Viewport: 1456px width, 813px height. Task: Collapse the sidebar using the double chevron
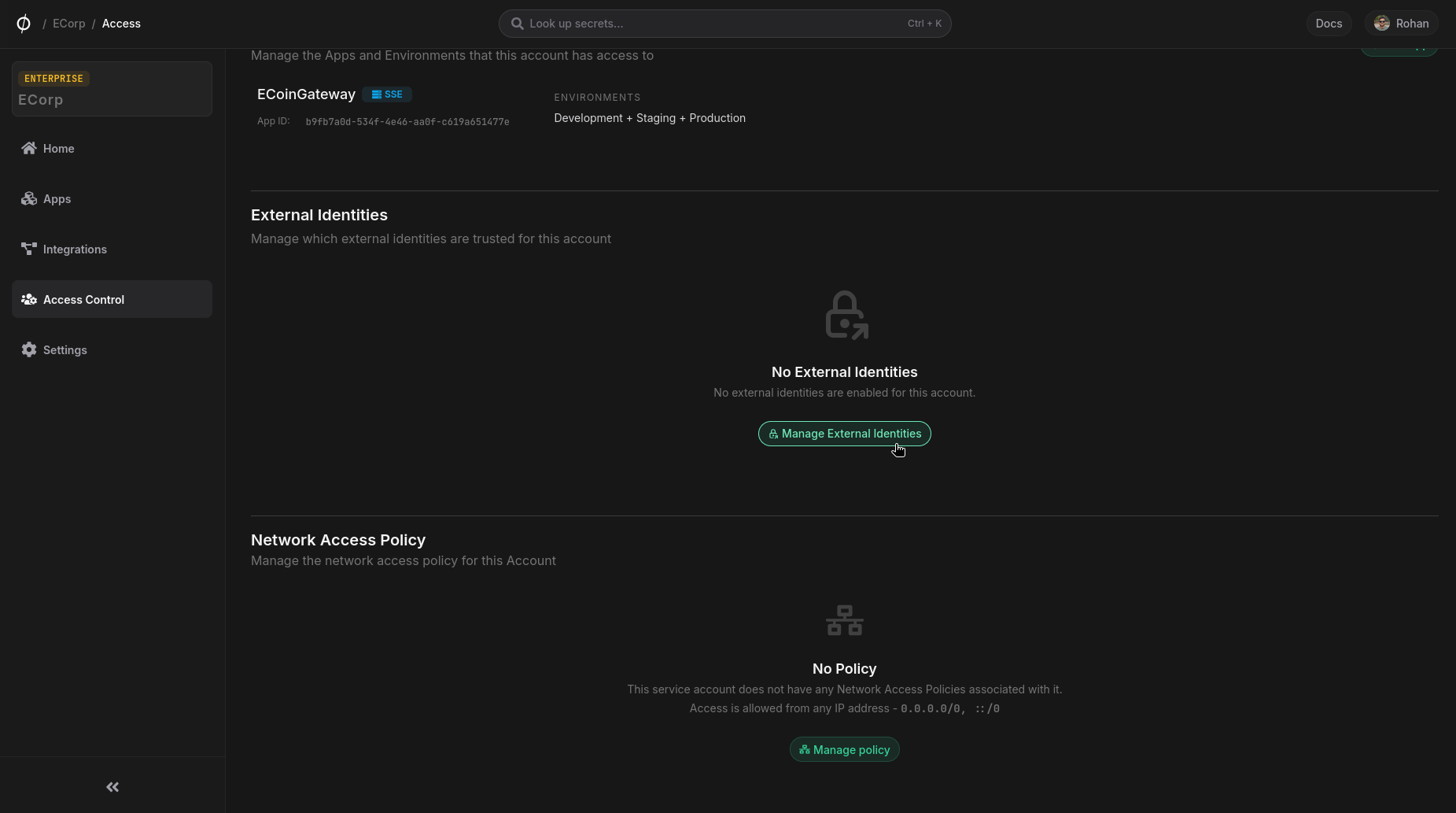click(112, 787)
